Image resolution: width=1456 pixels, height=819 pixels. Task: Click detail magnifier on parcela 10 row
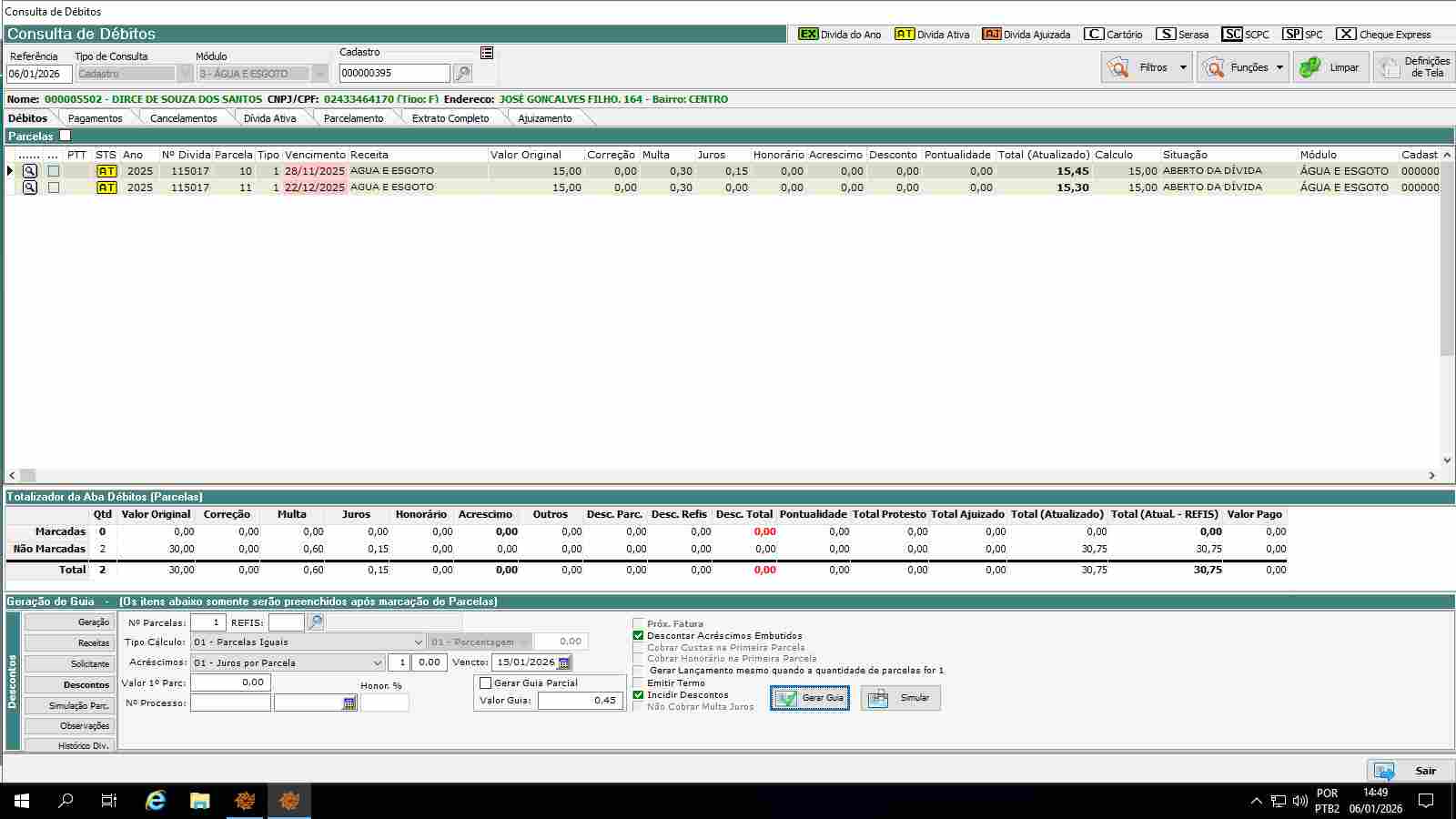pos(30,171)
